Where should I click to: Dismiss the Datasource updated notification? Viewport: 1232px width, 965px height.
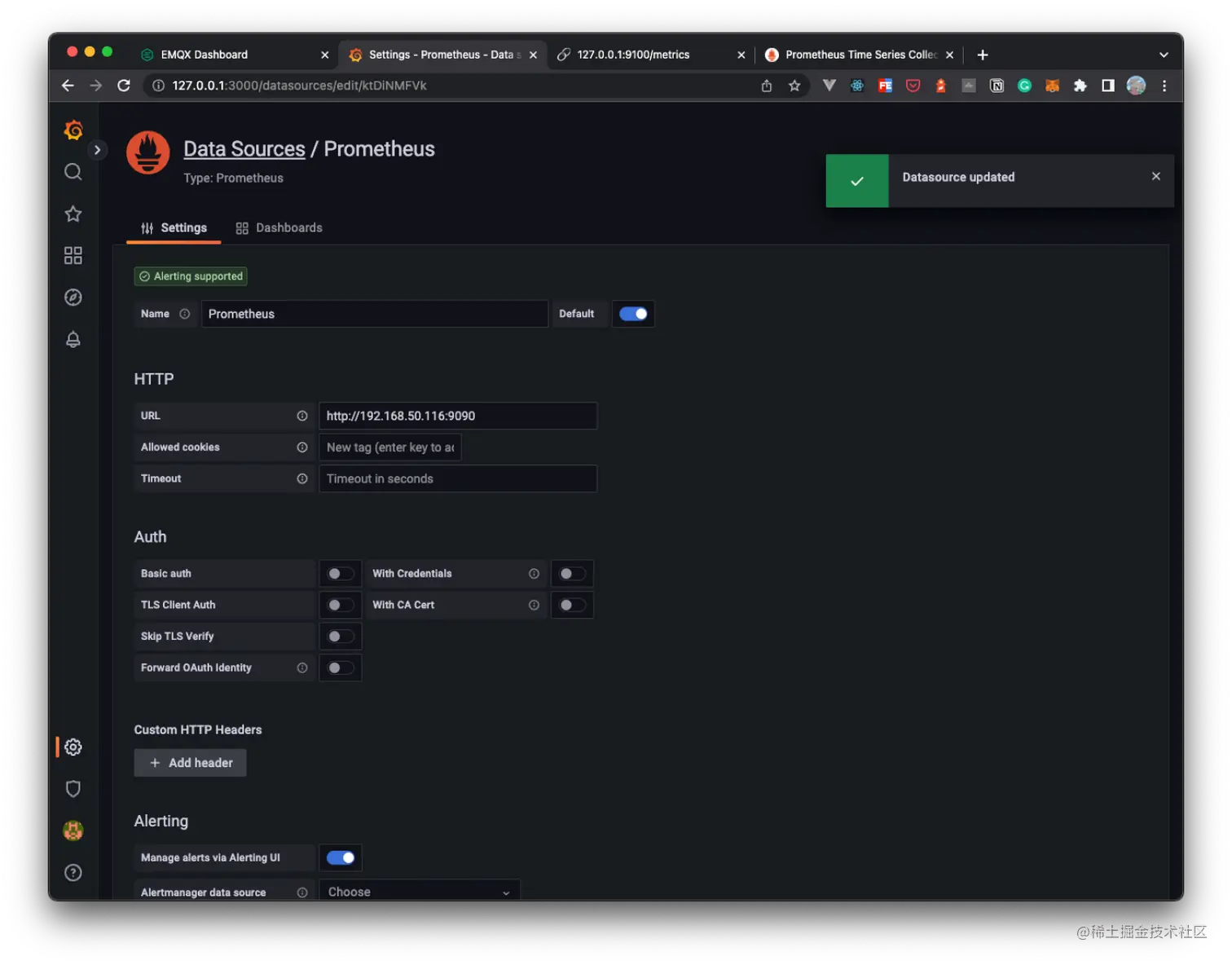(1155, 175)
